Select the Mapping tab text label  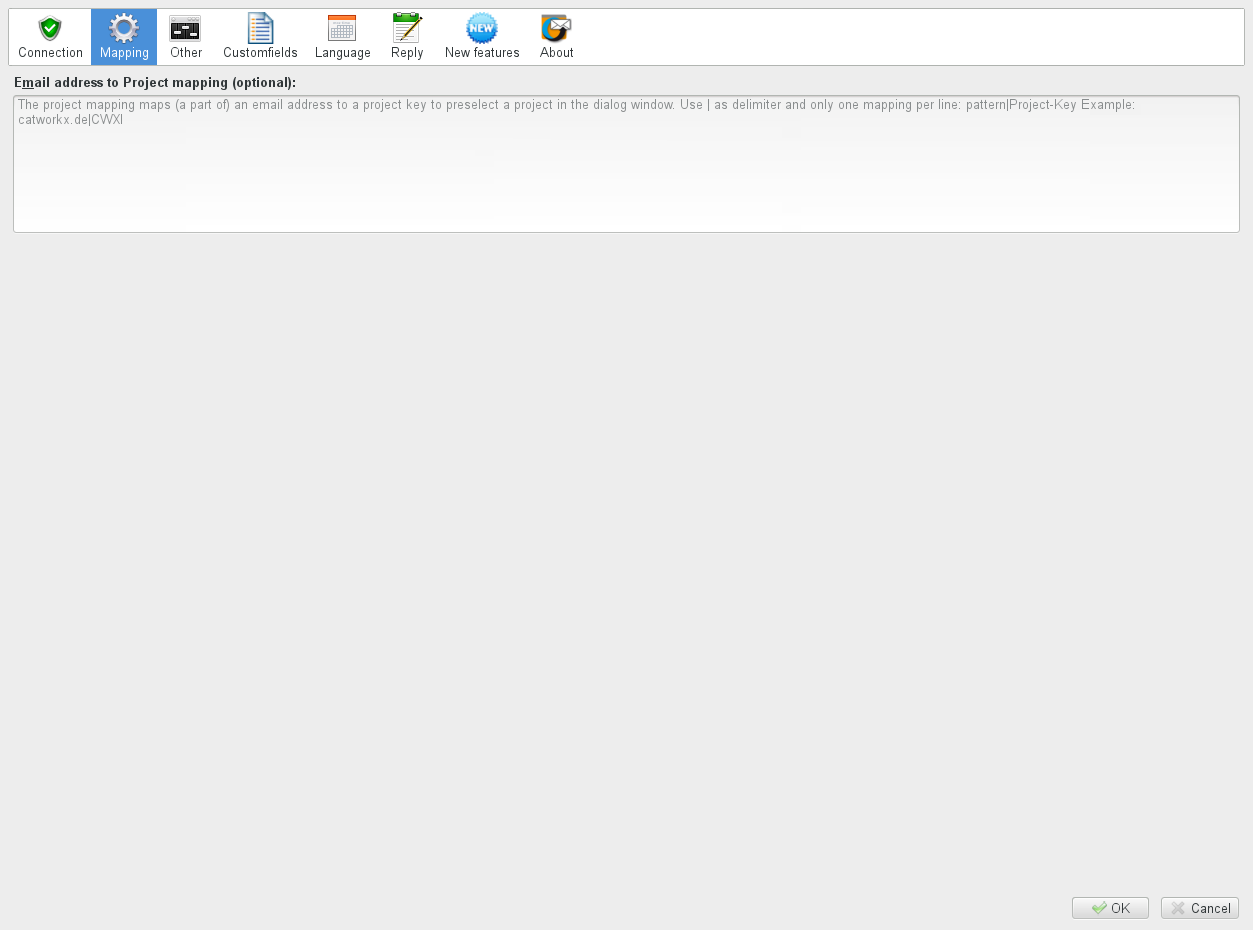124,53
